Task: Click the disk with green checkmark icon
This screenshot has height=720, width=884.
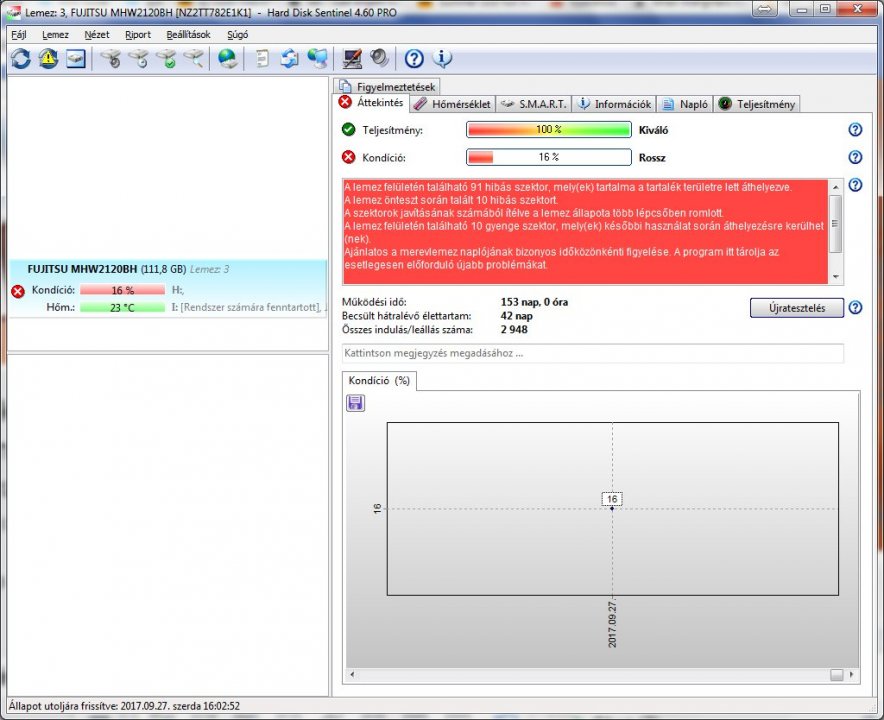Action: click(166, 59)
